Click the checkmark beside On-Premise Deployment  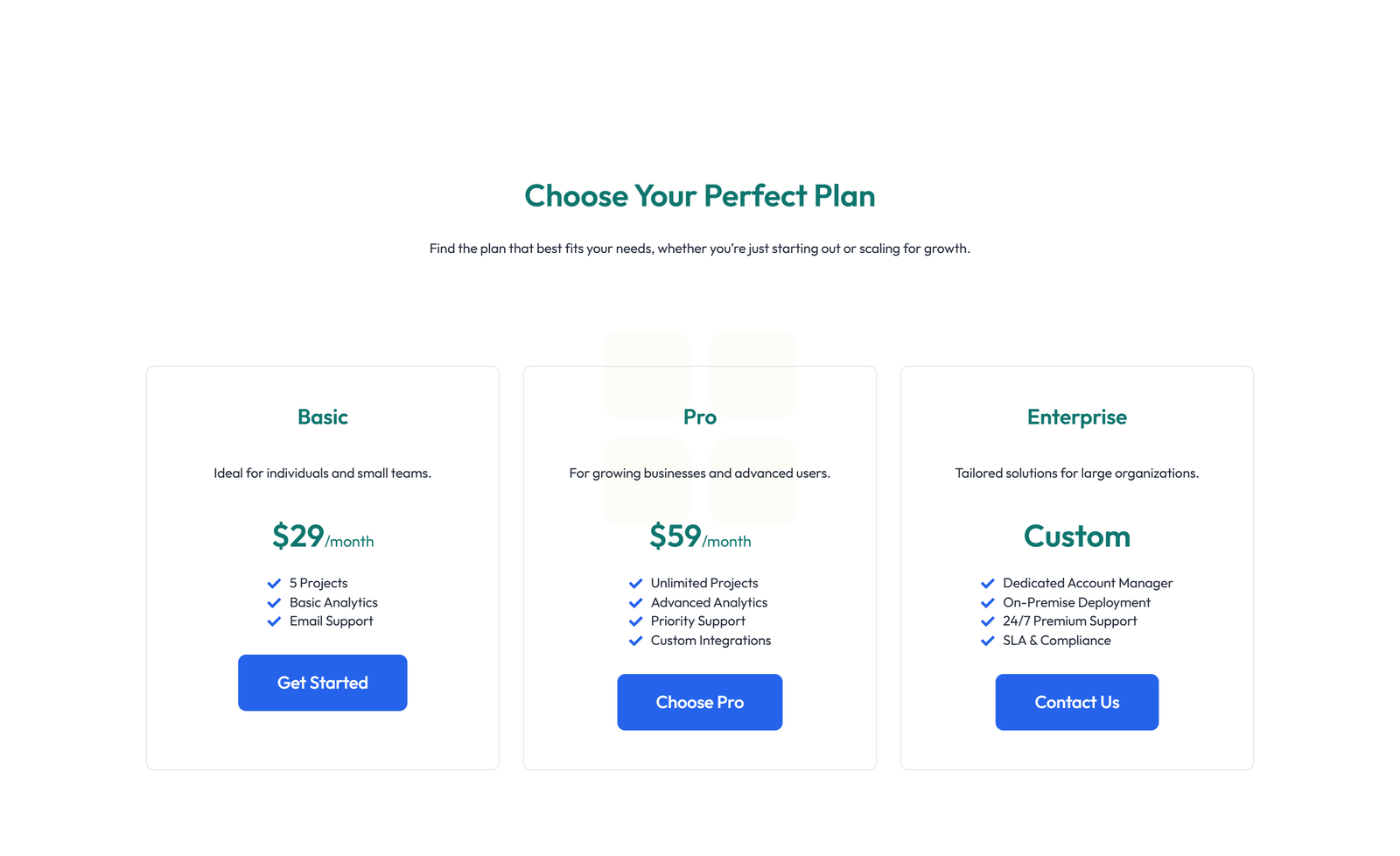point(988,602)
